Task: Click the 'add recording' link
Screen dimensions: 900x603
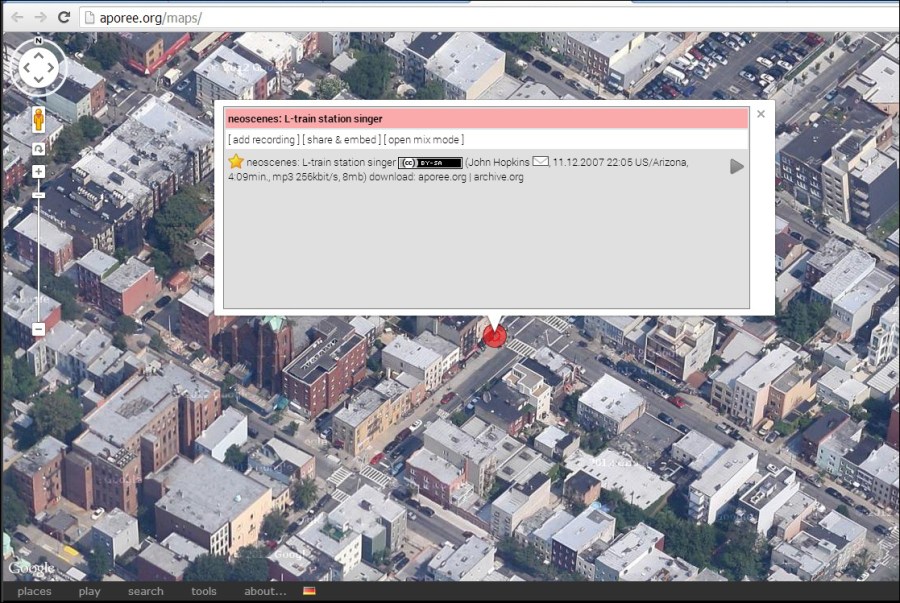Action: [x=262, y=140]
